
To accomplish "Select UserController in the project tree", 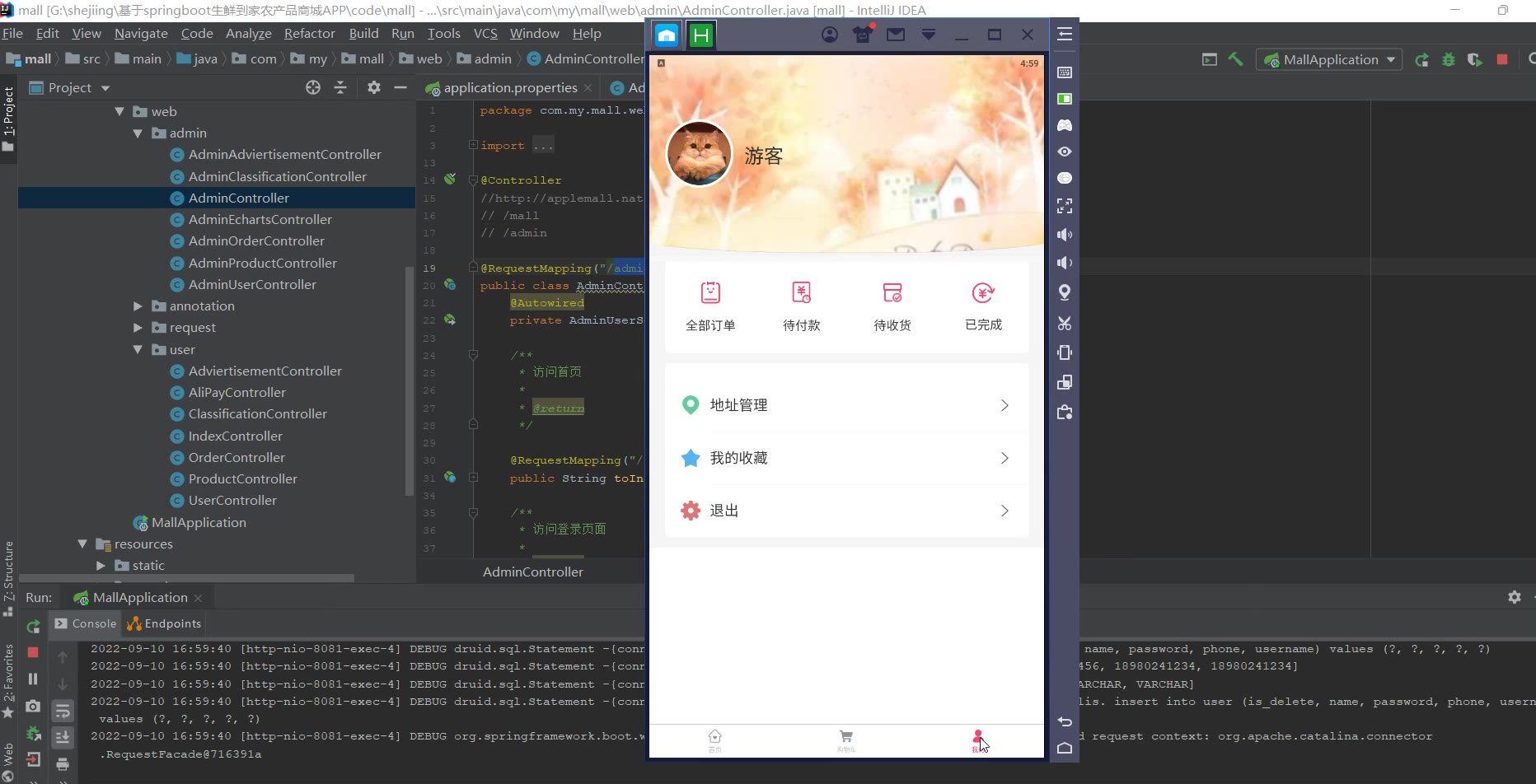I will pos(232,501).
